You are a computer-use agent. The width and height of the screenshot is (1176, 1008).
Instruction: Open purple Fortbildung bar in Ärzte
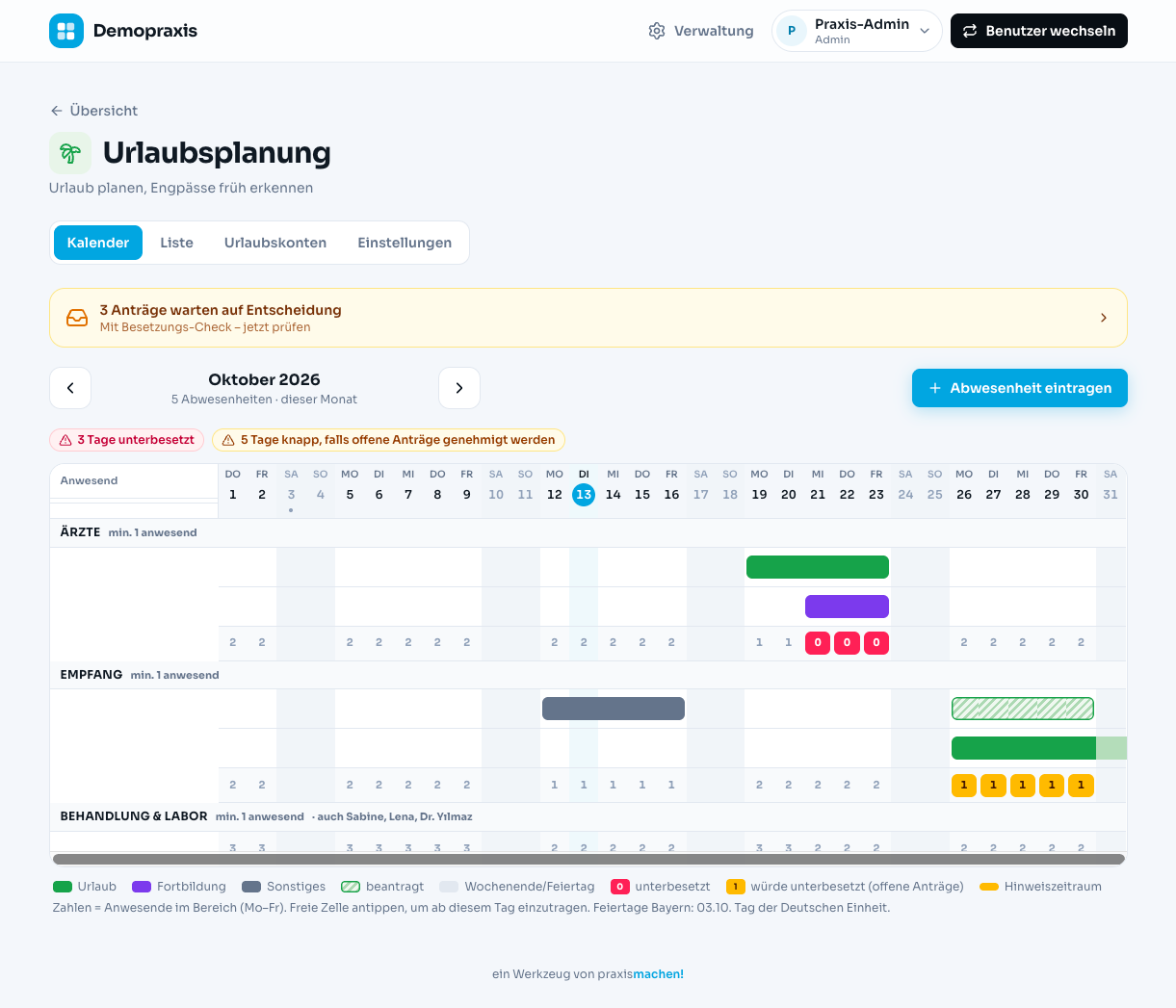click(x=847, y=607)
